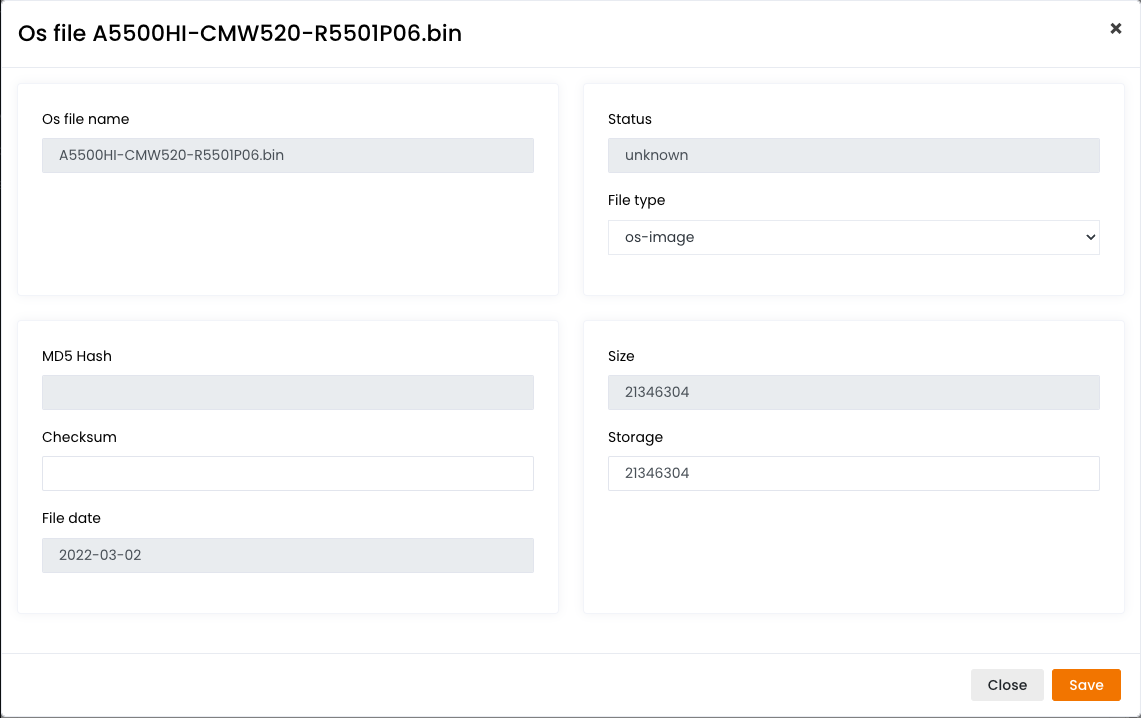Click the dialog title Os file A5500HI-CMW520-R5501P06.bin

point(239,33)
